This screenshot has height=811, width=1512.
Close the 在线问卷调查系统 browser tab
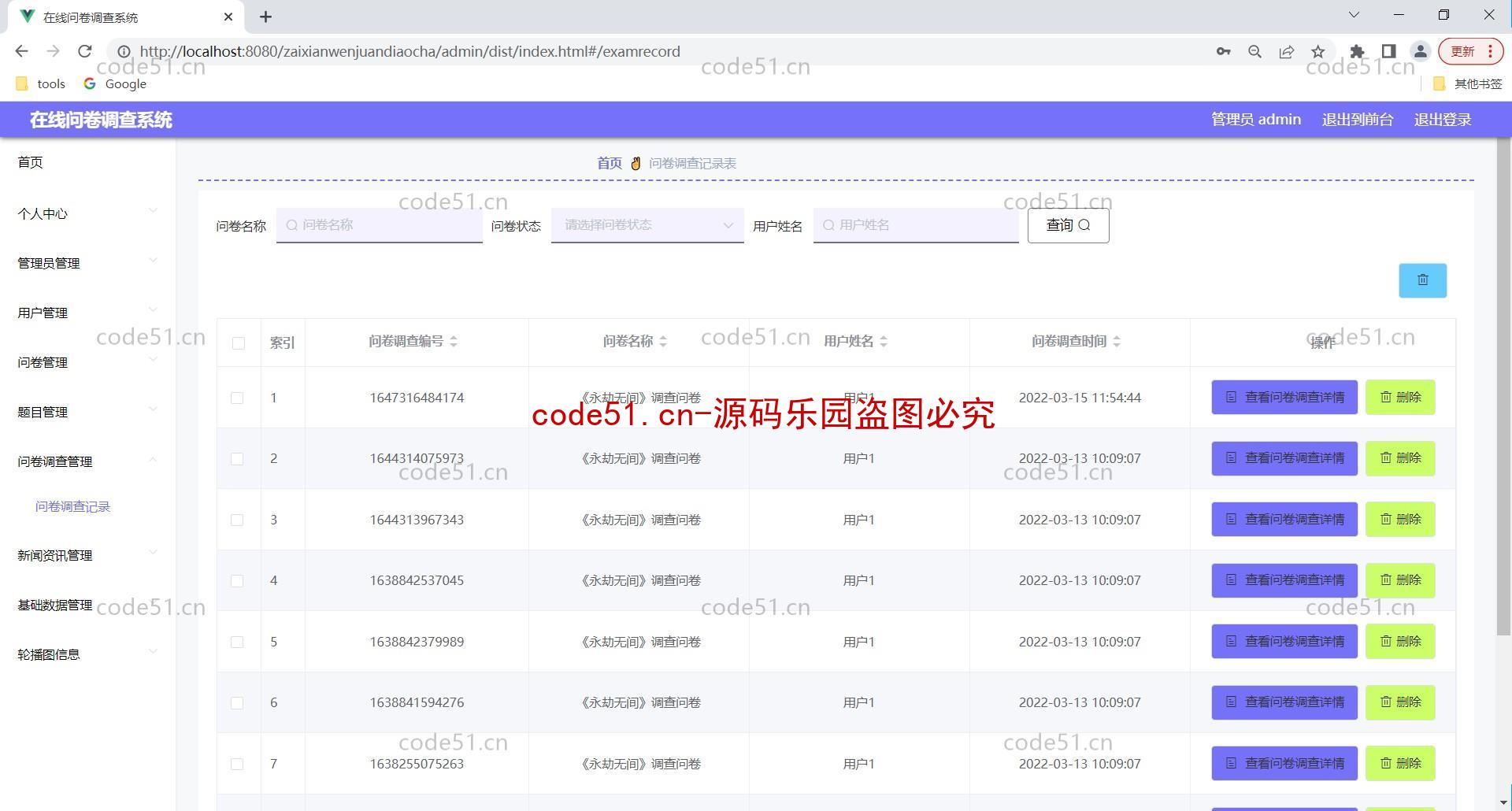point(228,17)
